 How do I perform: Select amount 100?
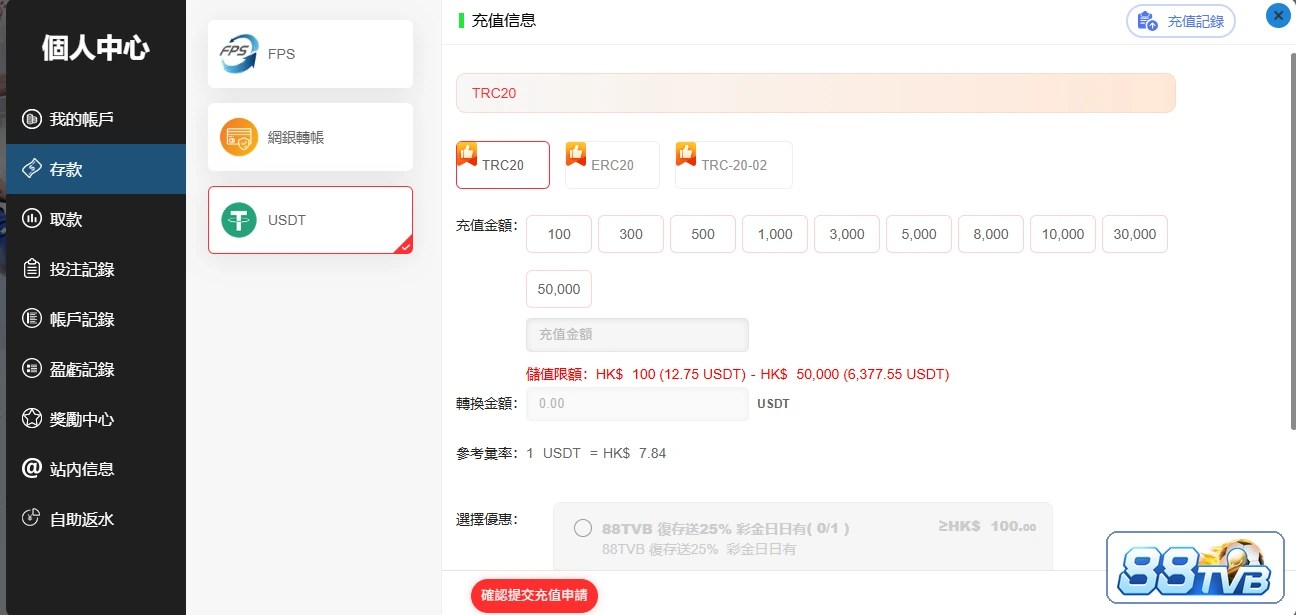(x=559, y=234)
